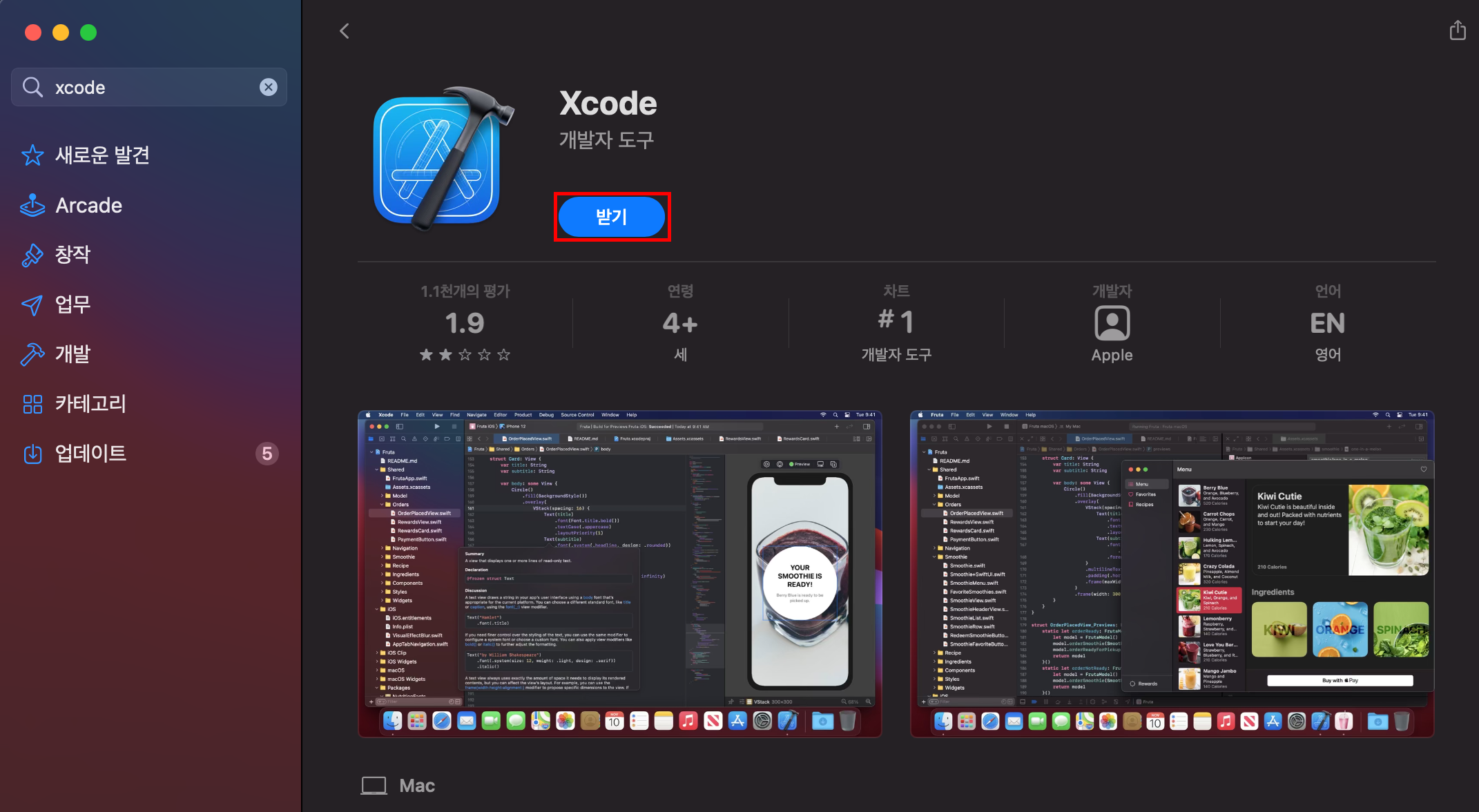Click the 받기 download button

(x=611, y=217)
